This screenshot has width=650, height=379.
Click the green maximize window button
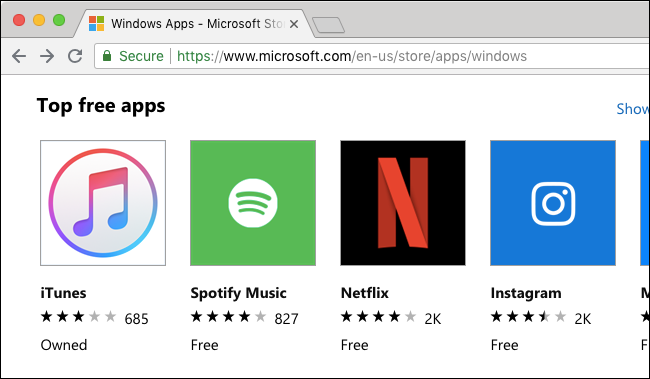(x=59, y=20)
